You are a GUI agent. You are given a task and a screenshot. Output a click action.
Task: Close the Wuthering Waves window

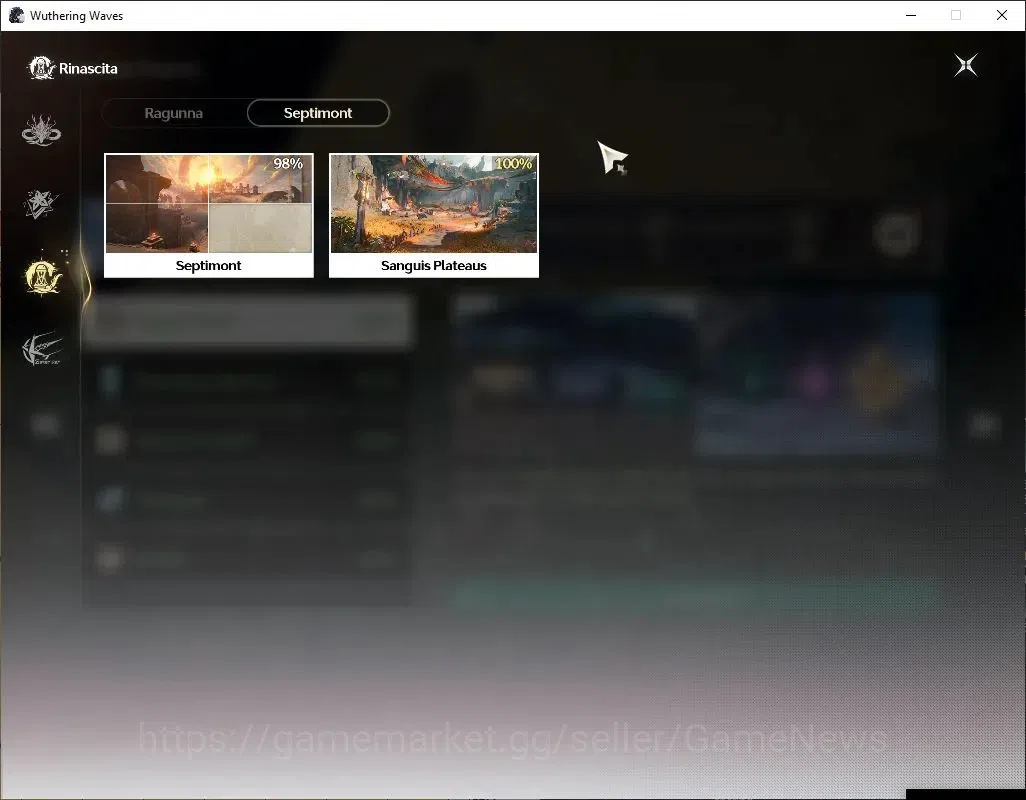[x=1002, y=15]
